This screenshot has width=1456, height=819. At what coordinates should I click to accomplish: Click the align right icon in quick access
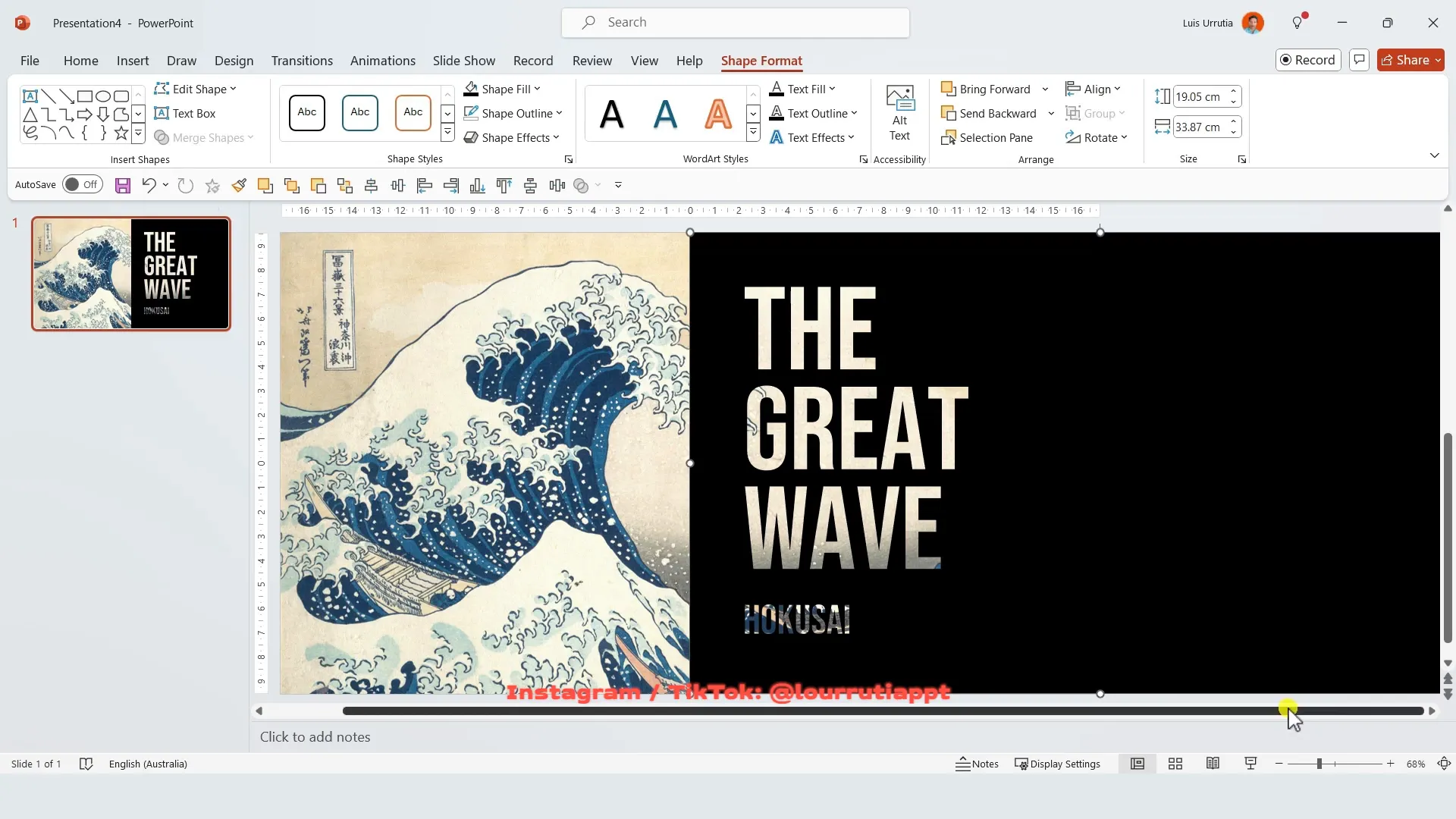[x=451, y=185]
